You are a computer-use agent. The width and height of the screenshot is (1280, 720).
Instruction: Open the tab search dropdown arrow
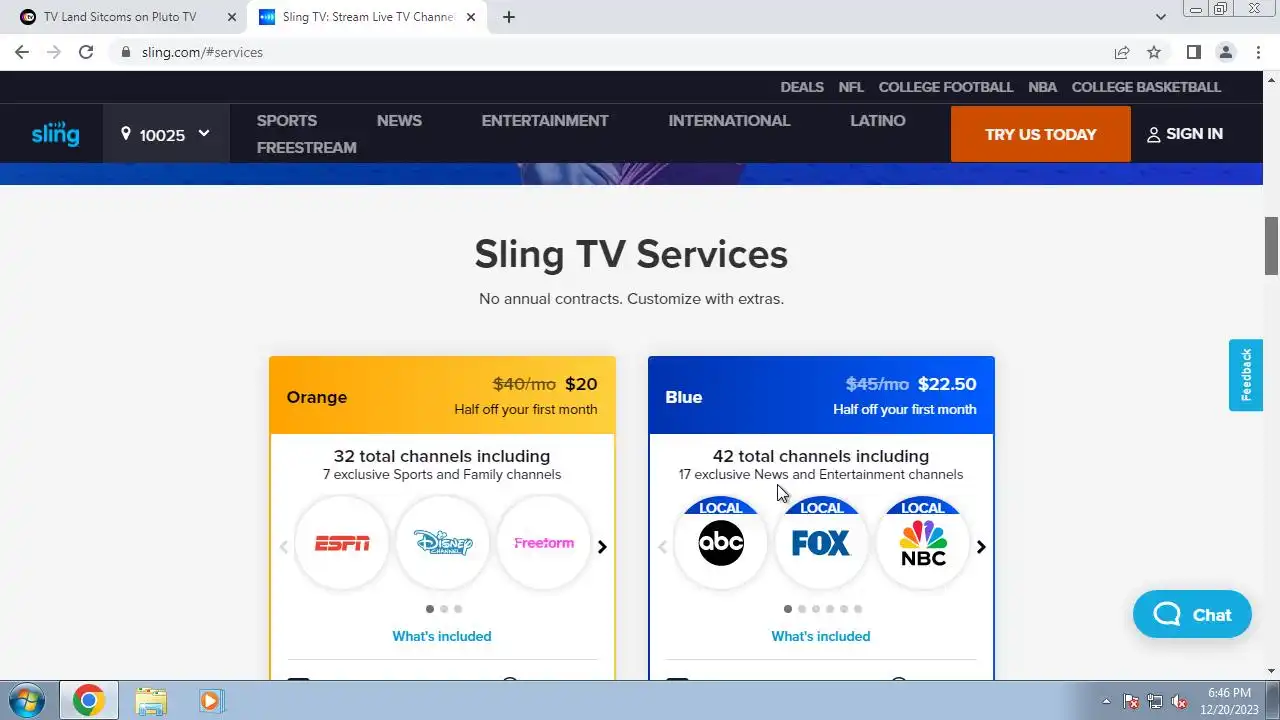(x=1160, y=17)
